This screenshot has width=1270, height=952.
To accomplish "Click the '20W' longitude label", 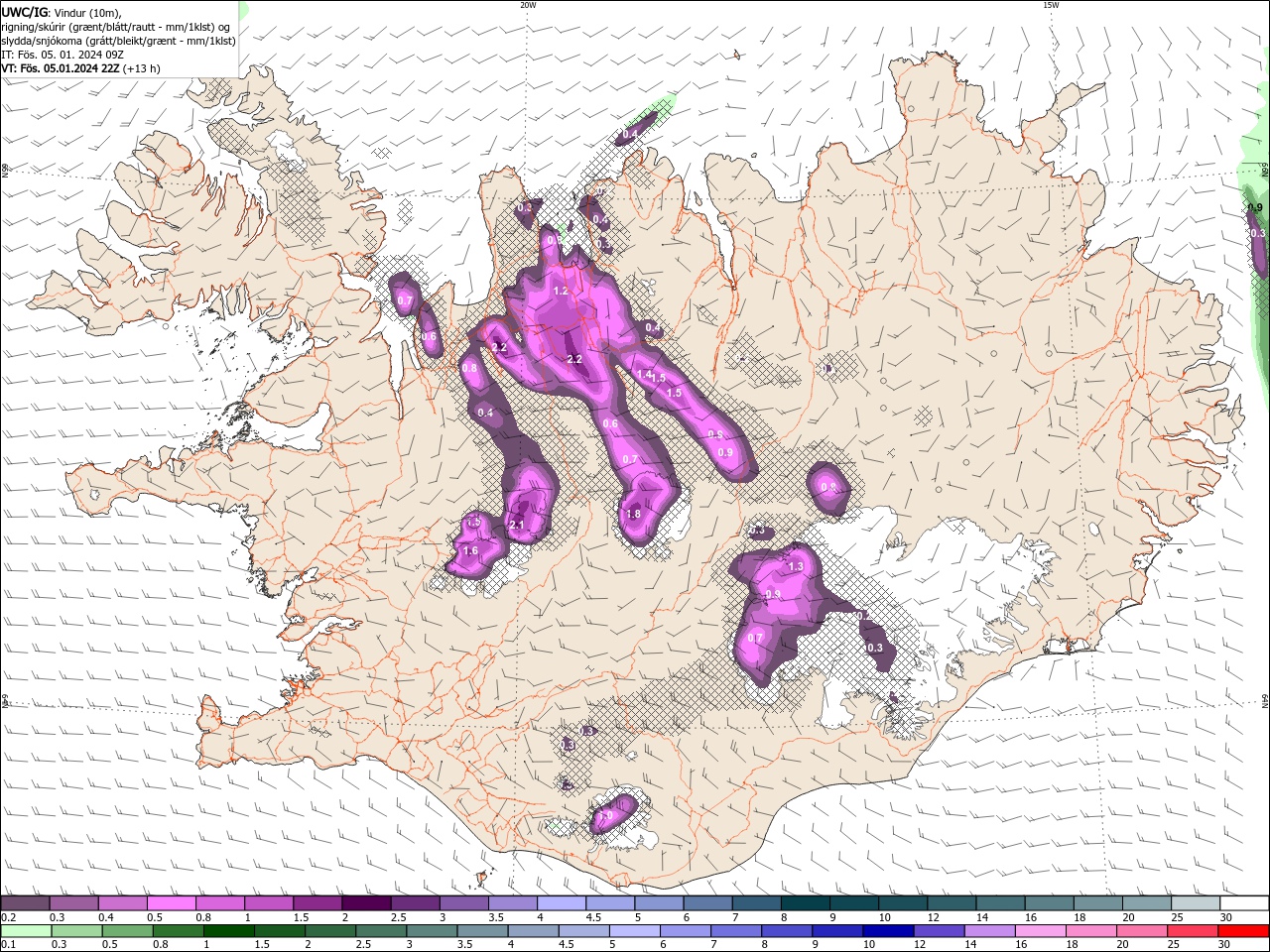I will (528, 5).
